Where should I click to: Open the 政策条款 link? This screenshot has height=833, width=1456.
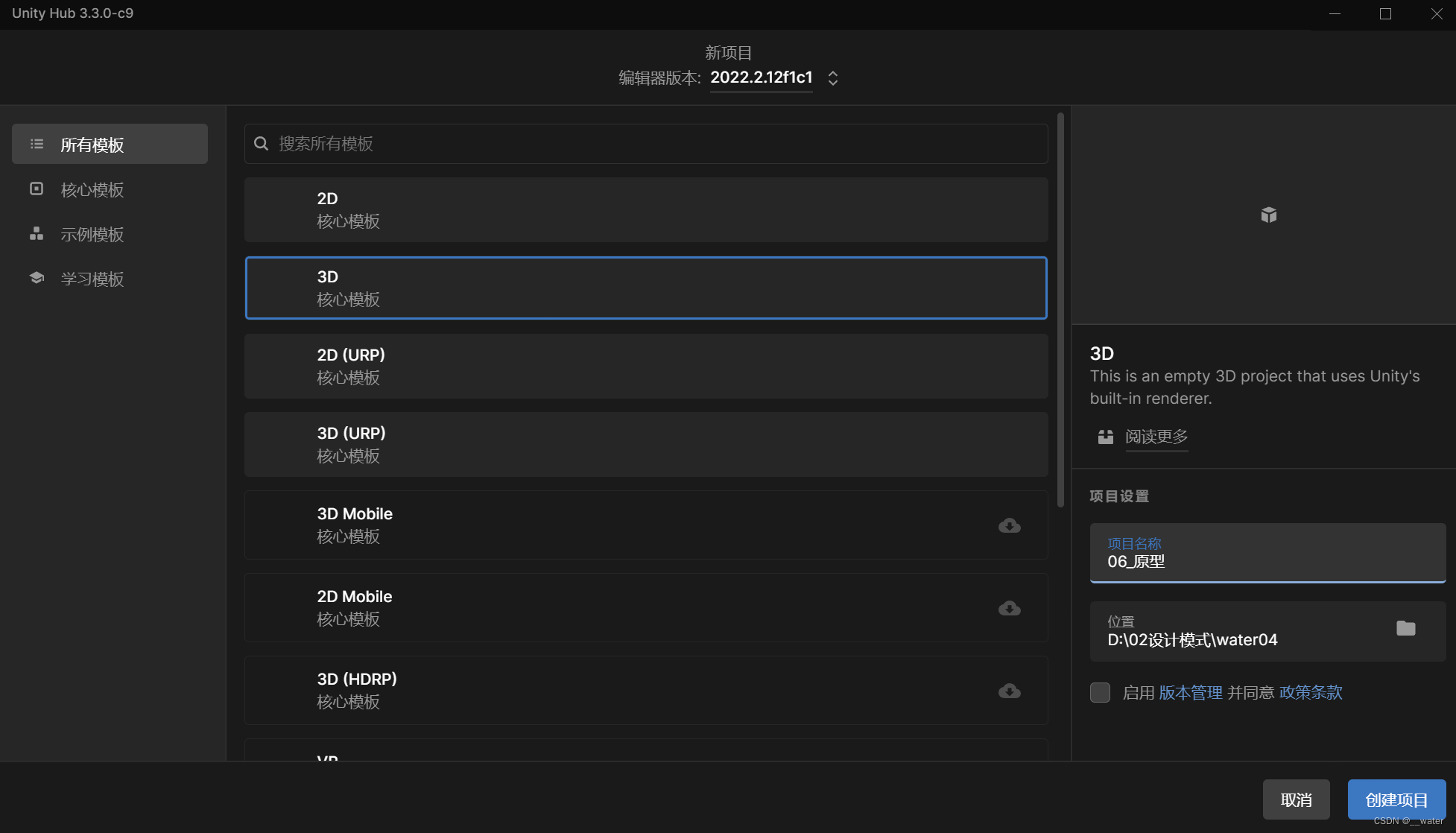coord(1311,692)
